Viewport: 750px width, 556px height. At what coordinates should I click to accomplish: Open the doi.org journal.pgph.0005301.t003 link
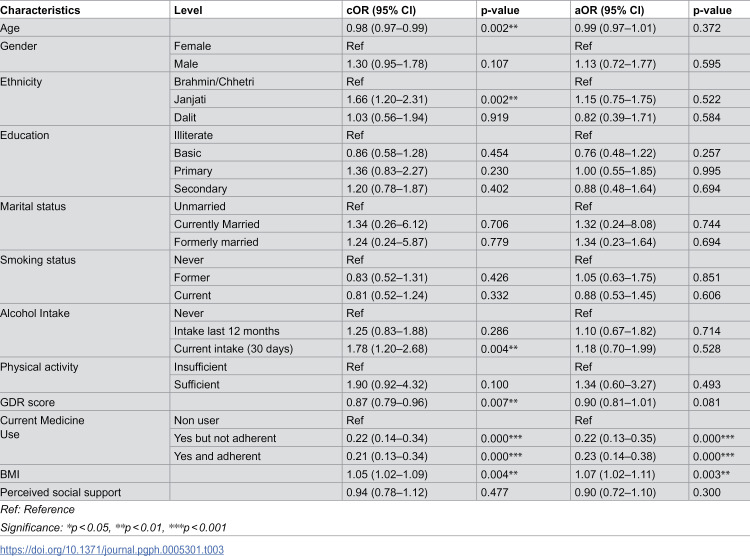point(112,549)
